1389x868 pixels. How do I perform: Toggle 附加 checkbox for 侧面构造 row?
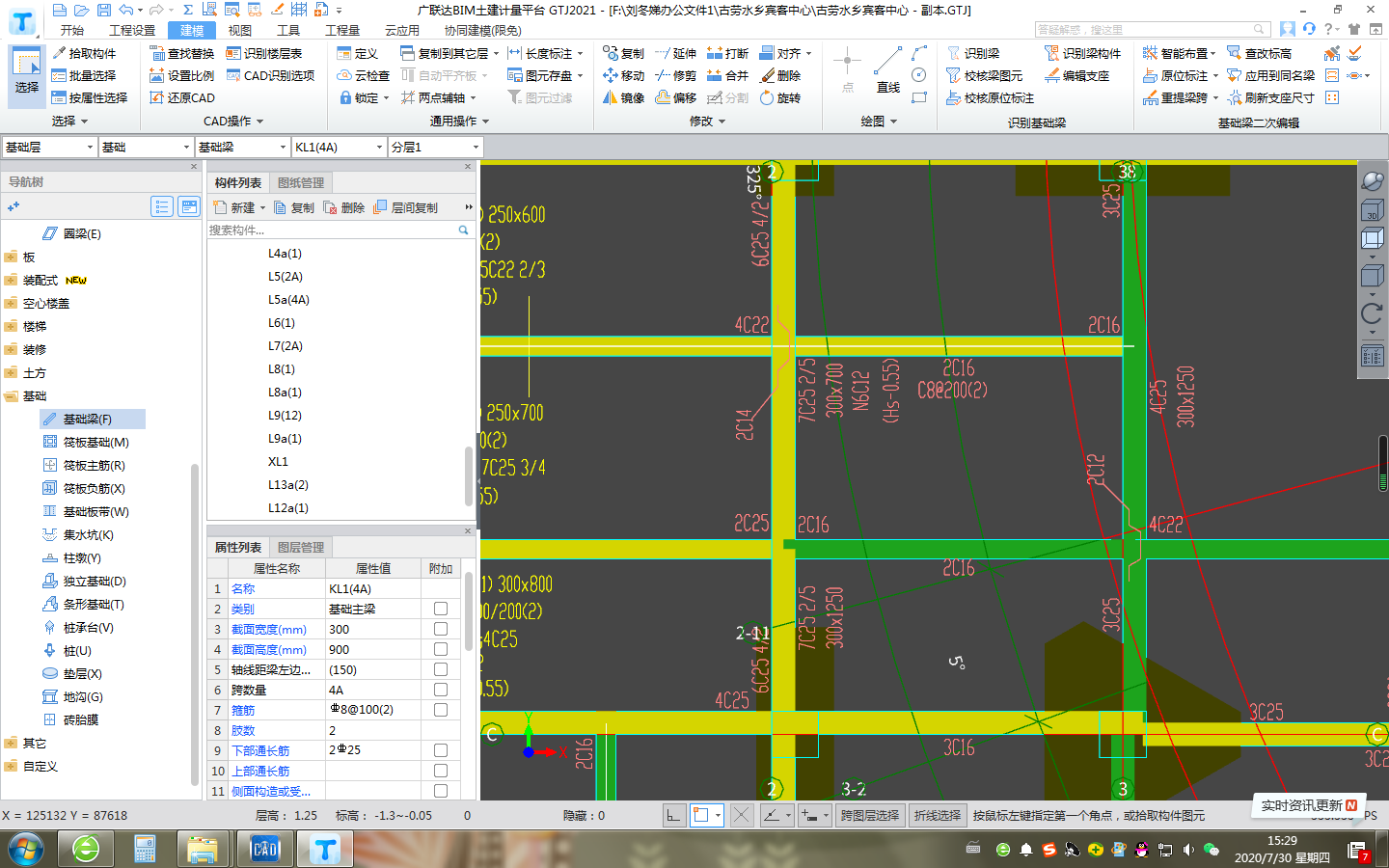pos(441,791)
